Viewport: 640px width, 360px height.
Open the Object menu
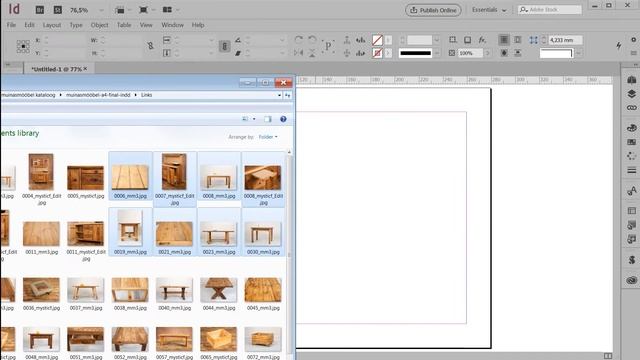pos(100,25)
